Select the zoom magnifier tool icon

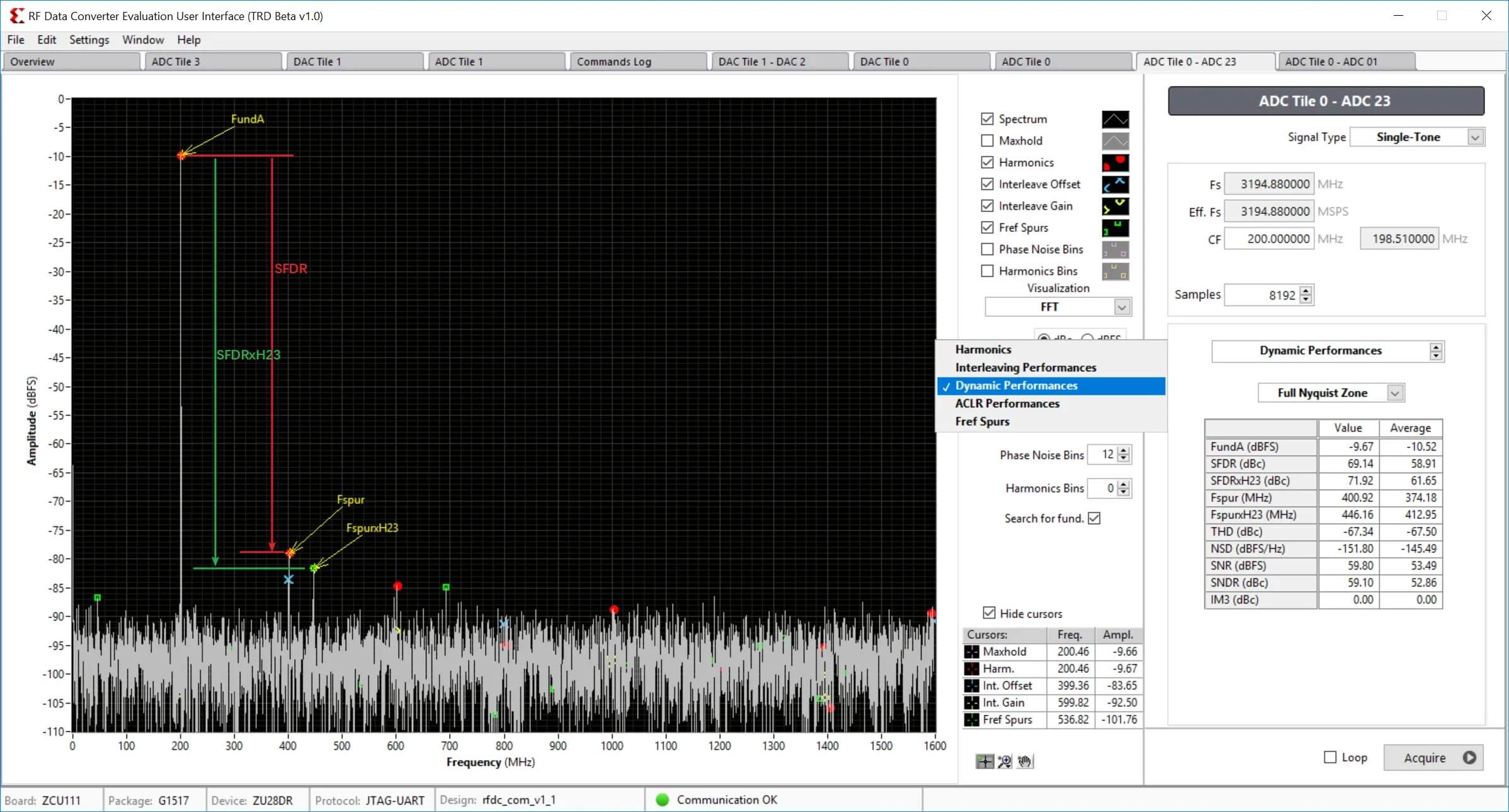(x=1005, y=762)
